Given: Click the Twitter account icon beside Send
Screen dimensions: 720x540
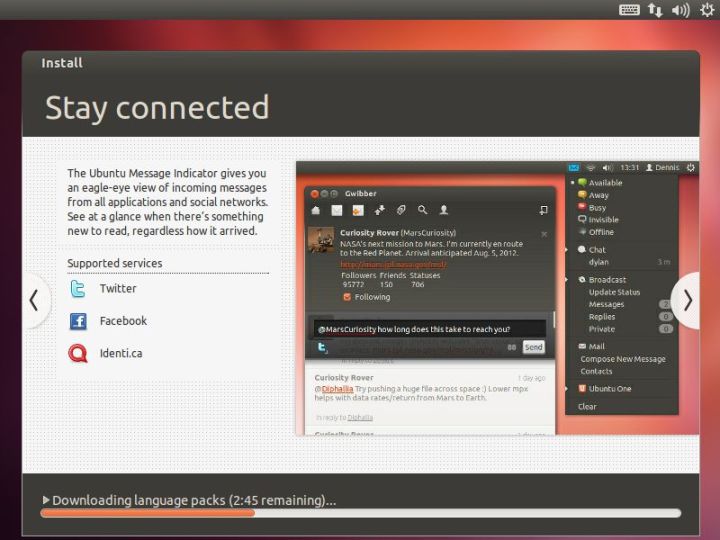Looking at the screenshot, I should (322, 348).
